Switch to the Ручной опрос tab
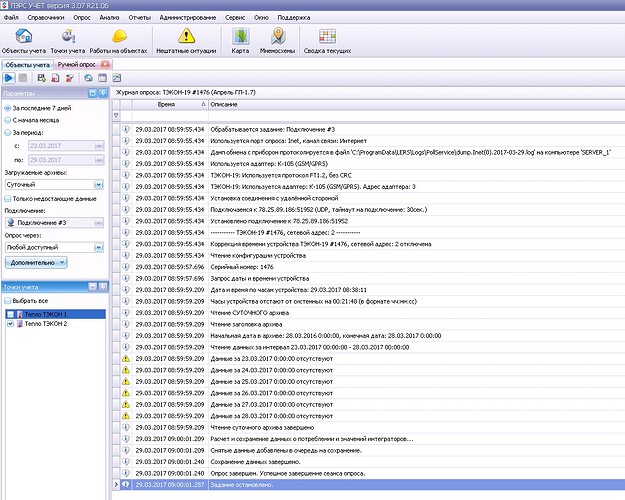 77,65
